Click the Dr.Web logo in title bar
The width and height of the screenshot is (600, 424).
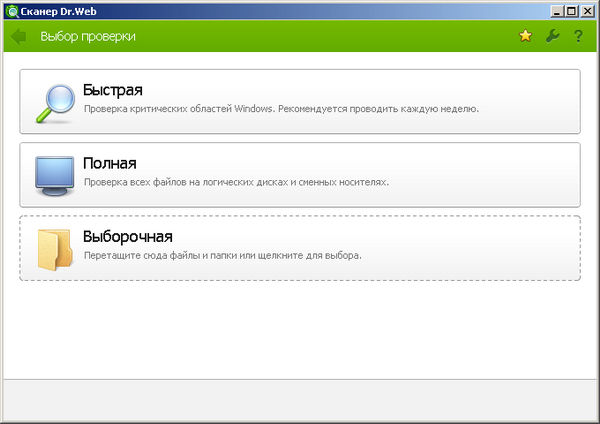[12, 11]
